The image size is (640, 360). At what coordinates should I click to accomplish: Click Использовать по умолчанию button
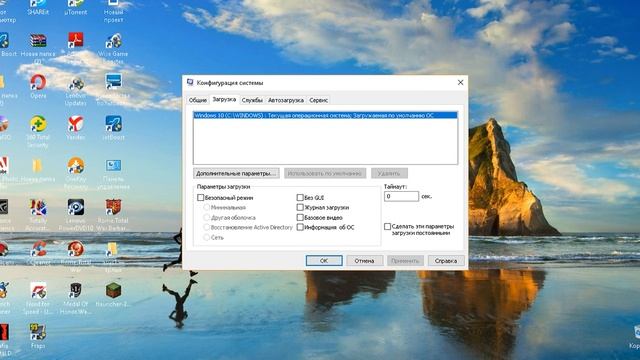325,173
